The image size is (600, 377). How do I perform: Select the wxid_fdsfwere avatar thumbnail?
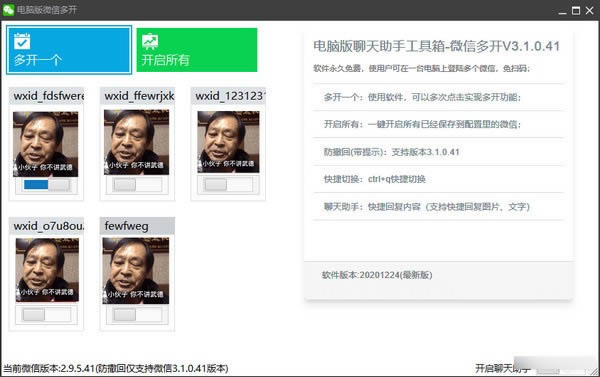(x=46, y=144)
